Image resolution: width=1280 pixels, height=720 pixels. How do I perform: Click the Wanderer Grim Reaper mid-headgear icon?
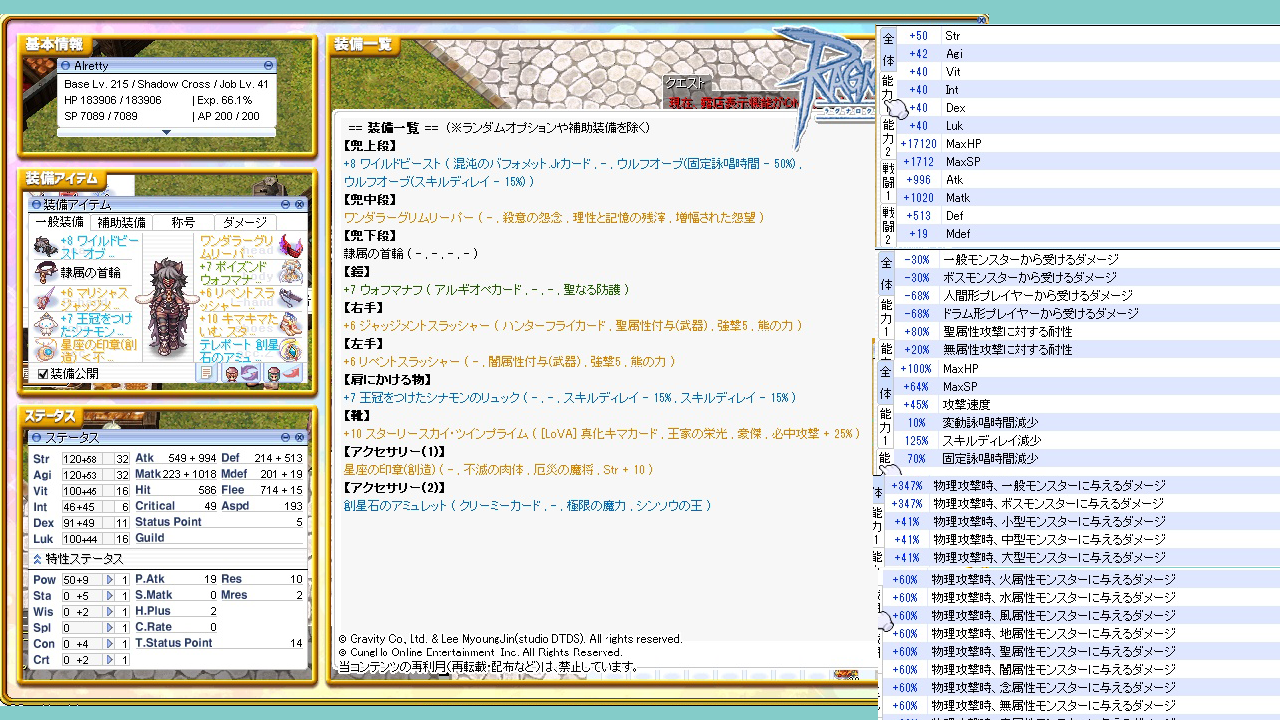click(x=290, y=247)
